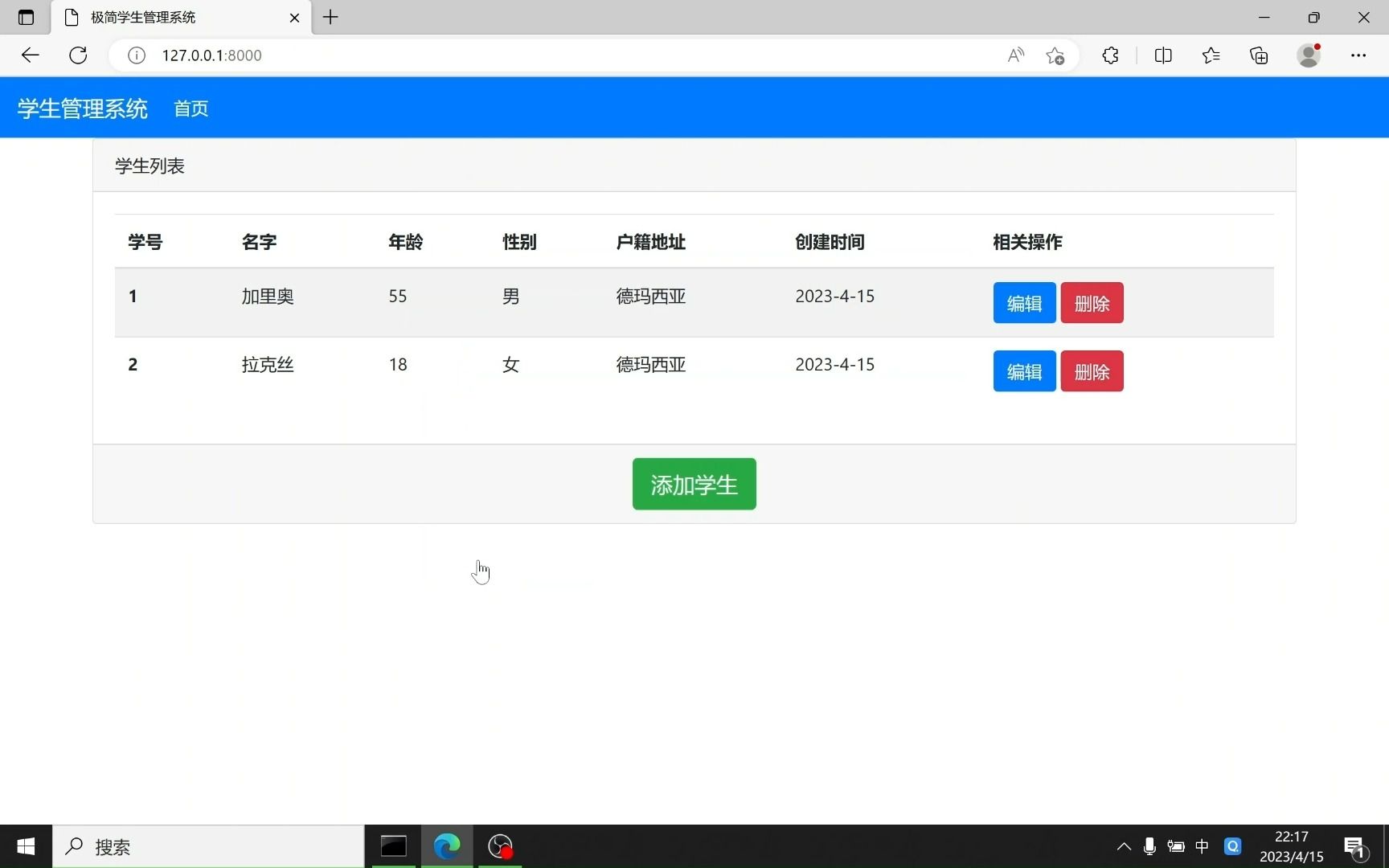
Task: Select the name cell 拉克丝
Action: click(268, 364)
